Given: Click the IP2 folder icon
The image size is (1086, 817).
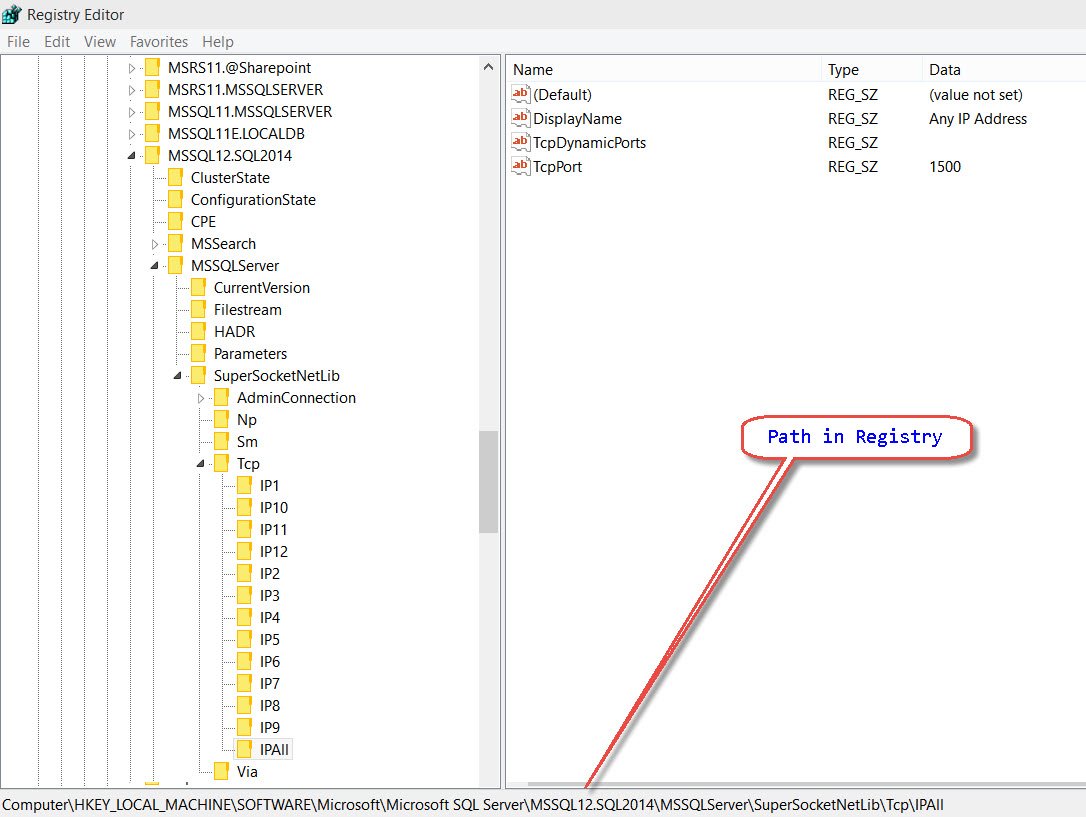Looking at the screenshot, I should pos(244,574).
